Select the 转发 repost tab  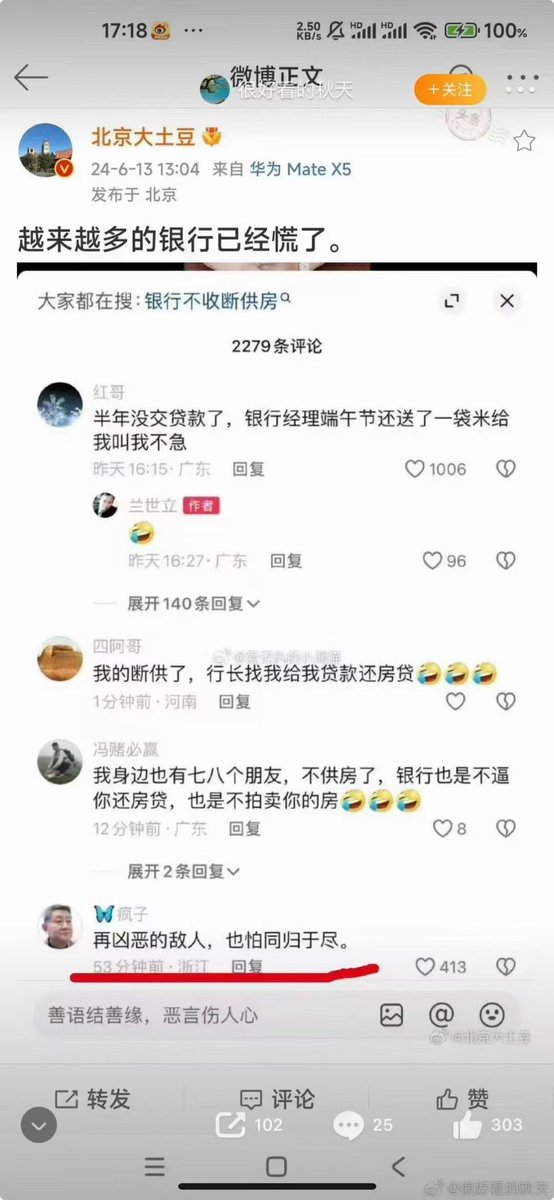92,1099
